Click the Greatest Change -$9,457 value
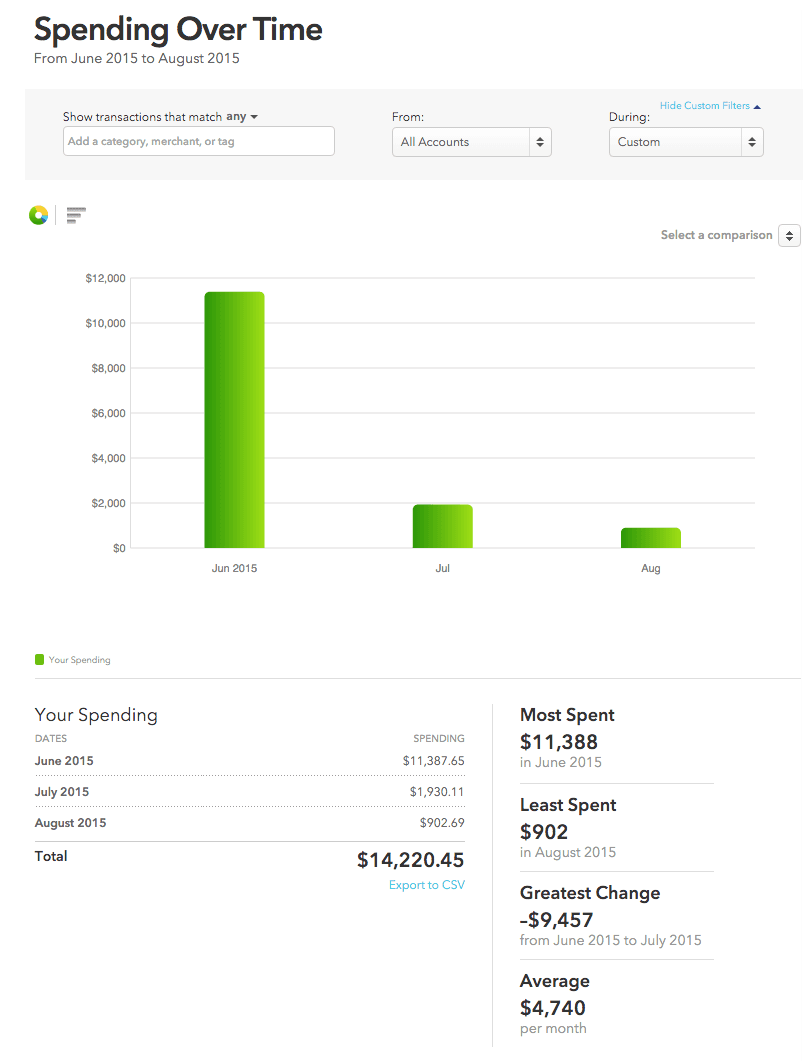This screenshot has width=812, height=1061. [x=557, y=920]
